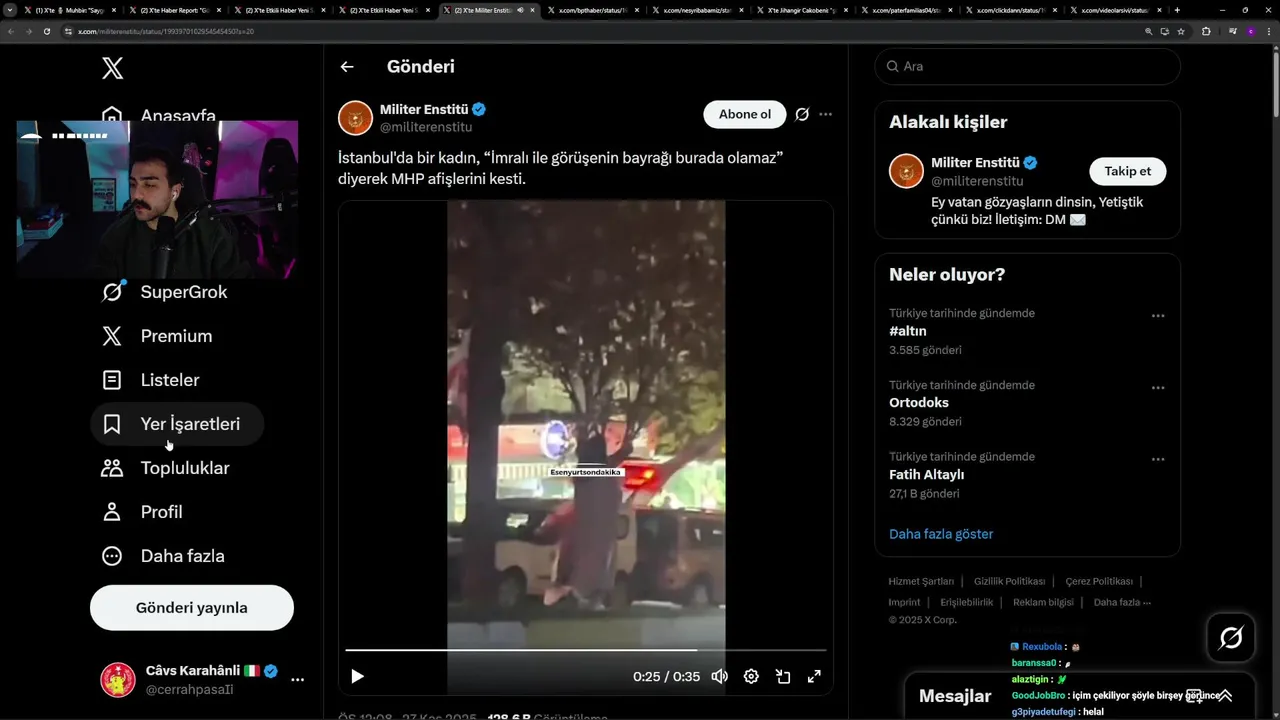Image resolution: width=1280 pixels, height=720 pixels.
Task: Open Reklam bilgisi footer link
Action: [x=1043, y=602]
